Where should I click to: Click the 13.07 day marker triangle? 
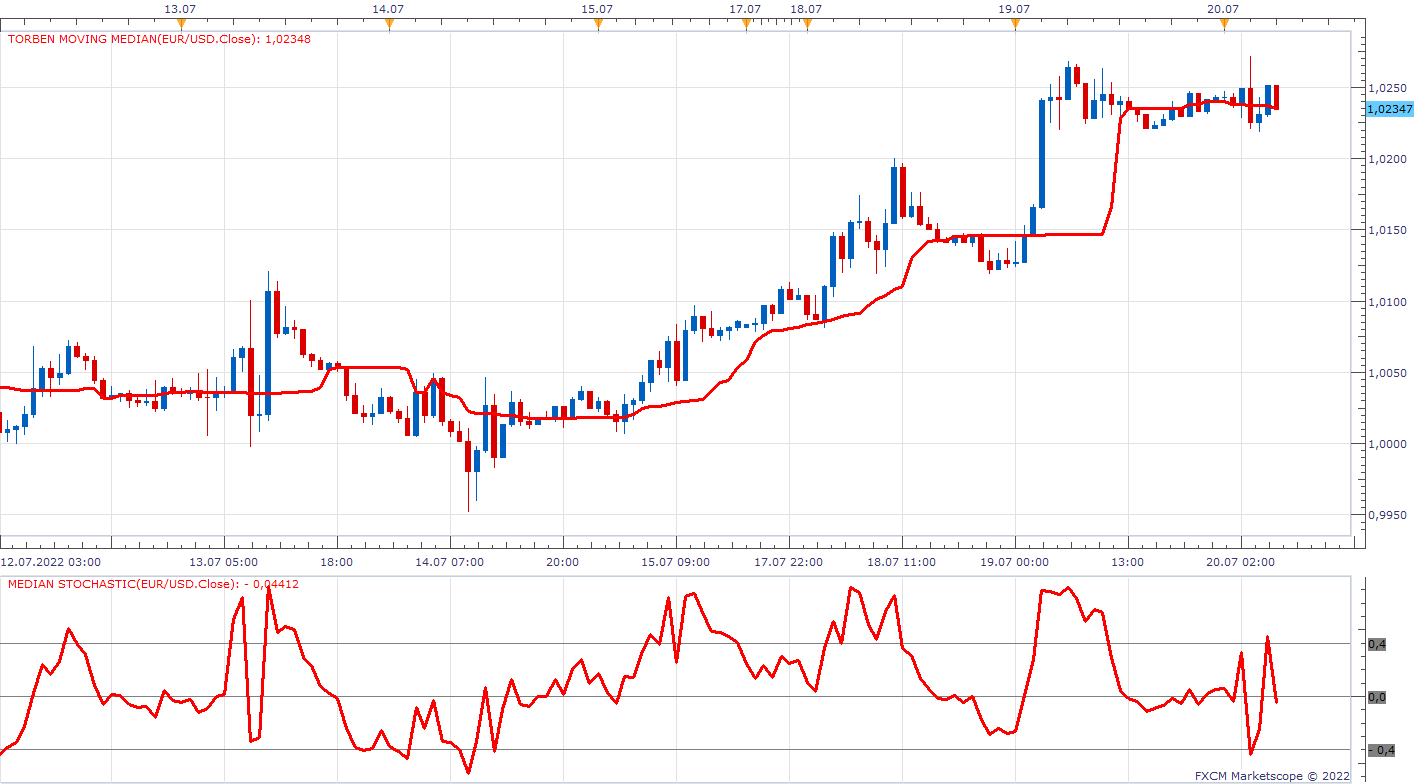pyautogui.click(x=181, y=25)
